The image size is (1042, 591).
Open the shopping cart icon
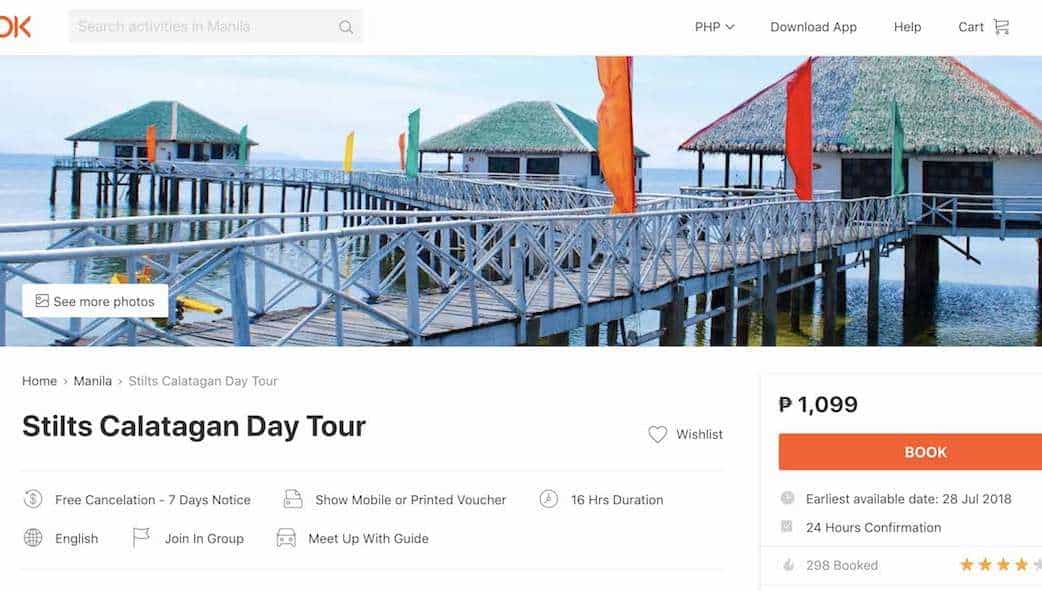pos(1001,27)
